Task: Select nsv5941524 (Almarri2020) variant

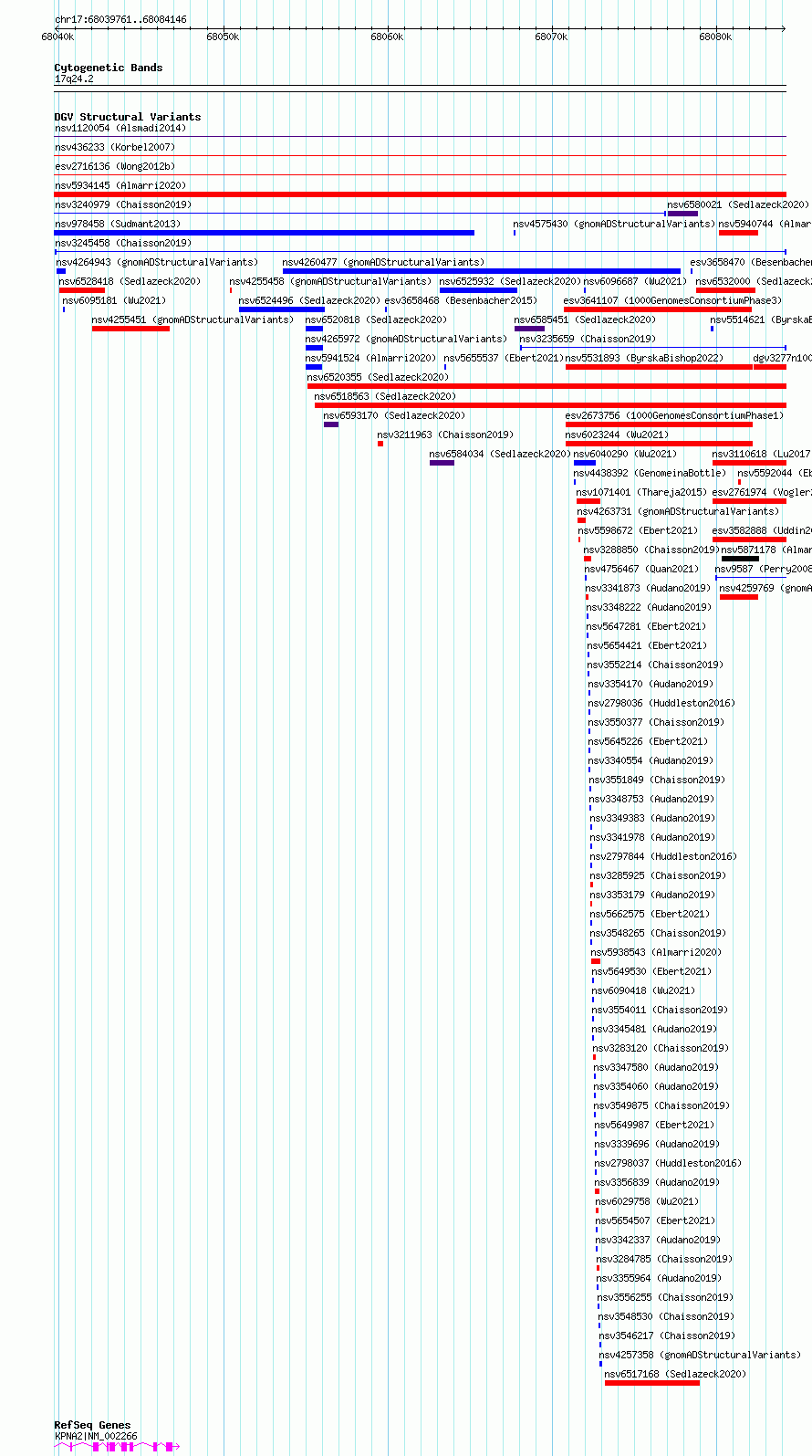Action: tap(370, 358)
